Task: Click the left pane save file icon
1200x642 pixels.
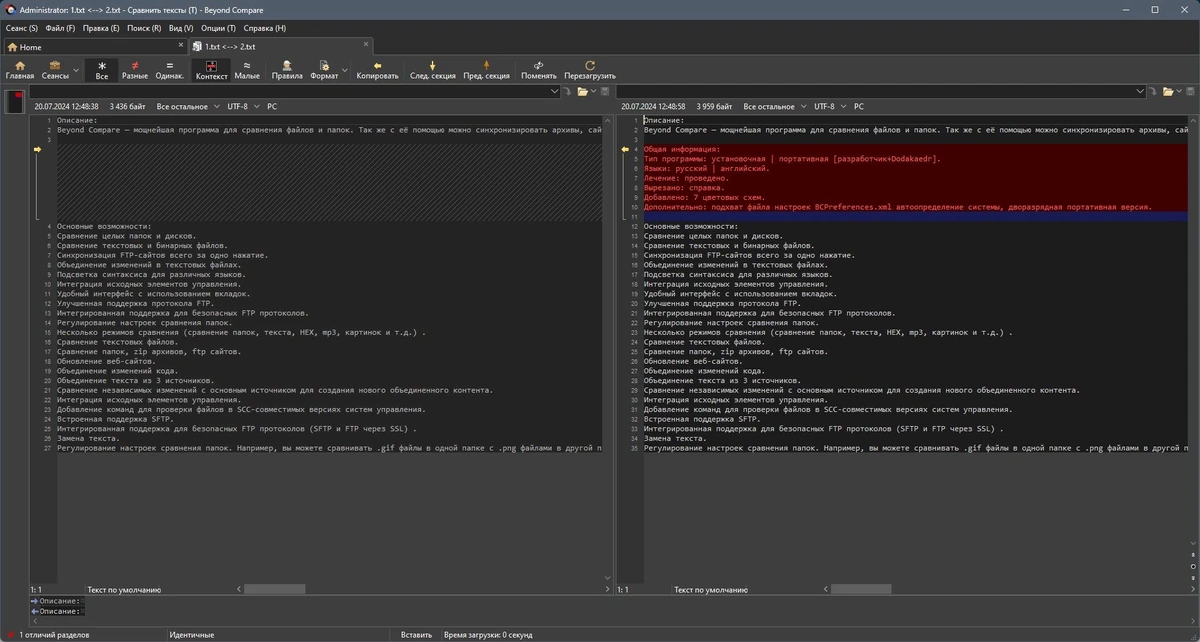Action: click(605, 91)
